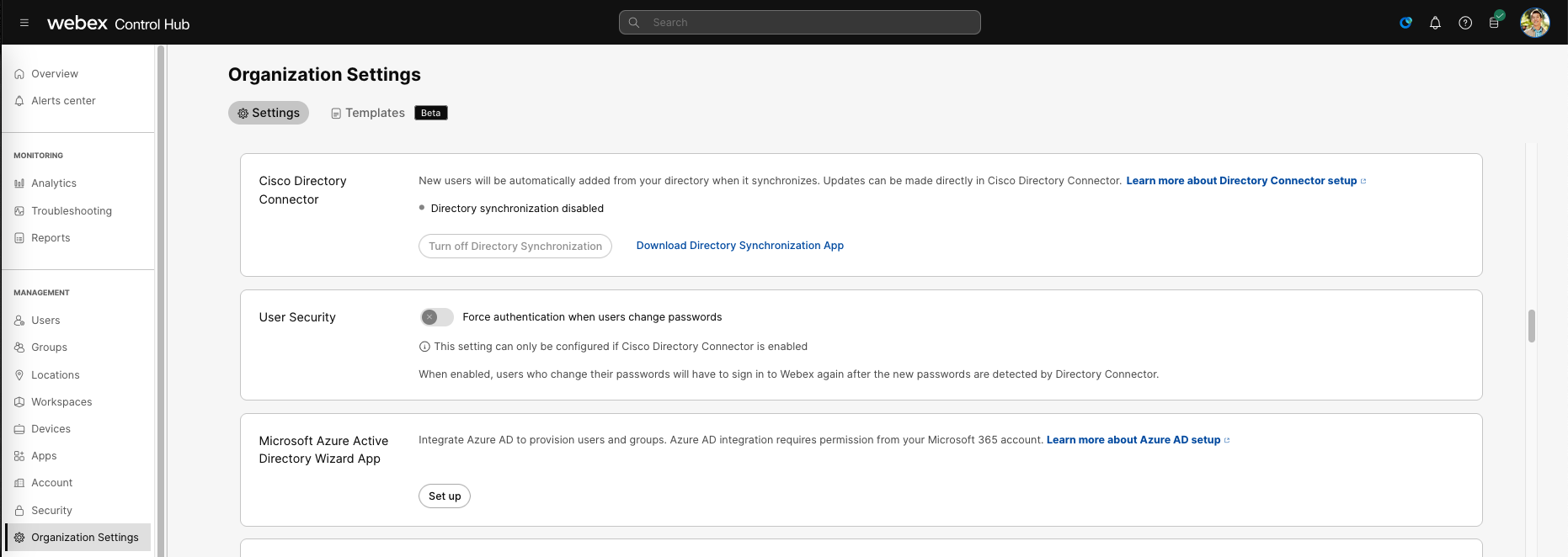Click Turn off Directory Synchronization button
Viewport: 1568px width, 557px height.
click(x=515, y=247)
